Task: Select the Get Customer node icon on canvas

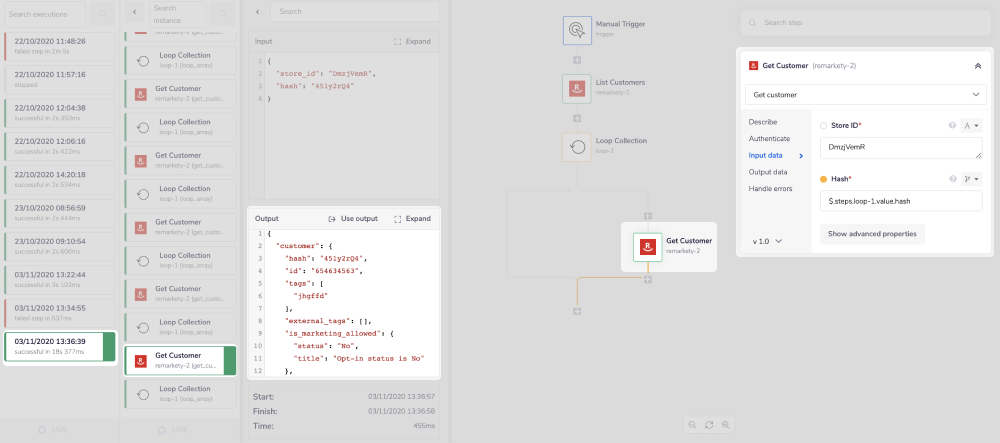Action: coord(648,246)
